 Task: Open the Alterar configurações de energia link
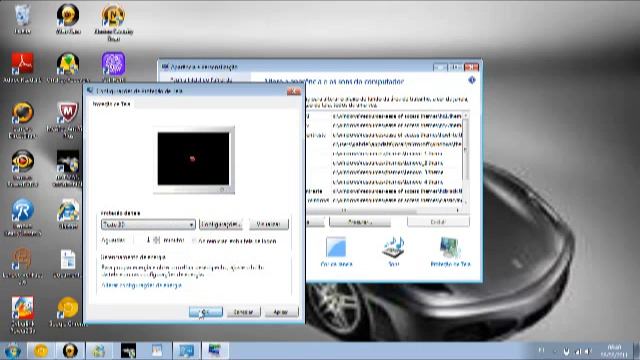tap(141, 285)
